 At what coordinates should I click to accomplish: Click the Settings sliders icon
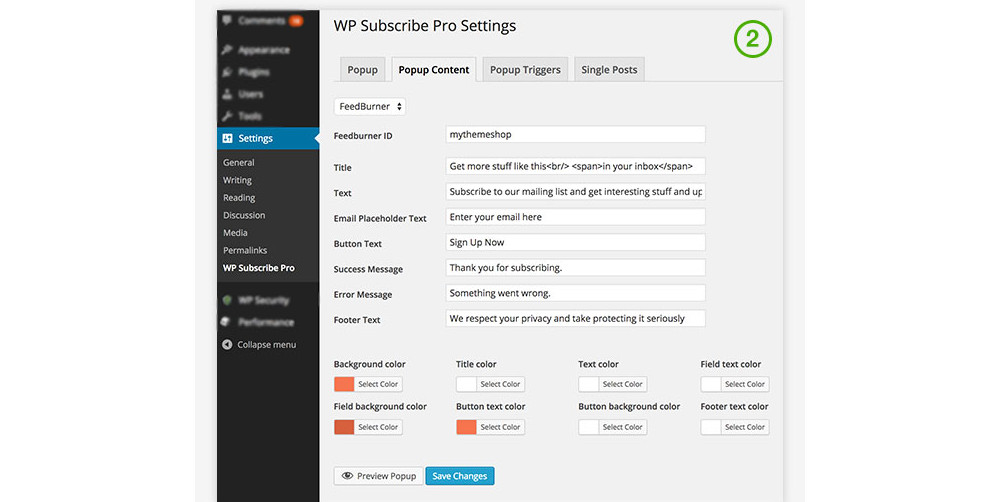pyautogui.click(x=227, y=138)
